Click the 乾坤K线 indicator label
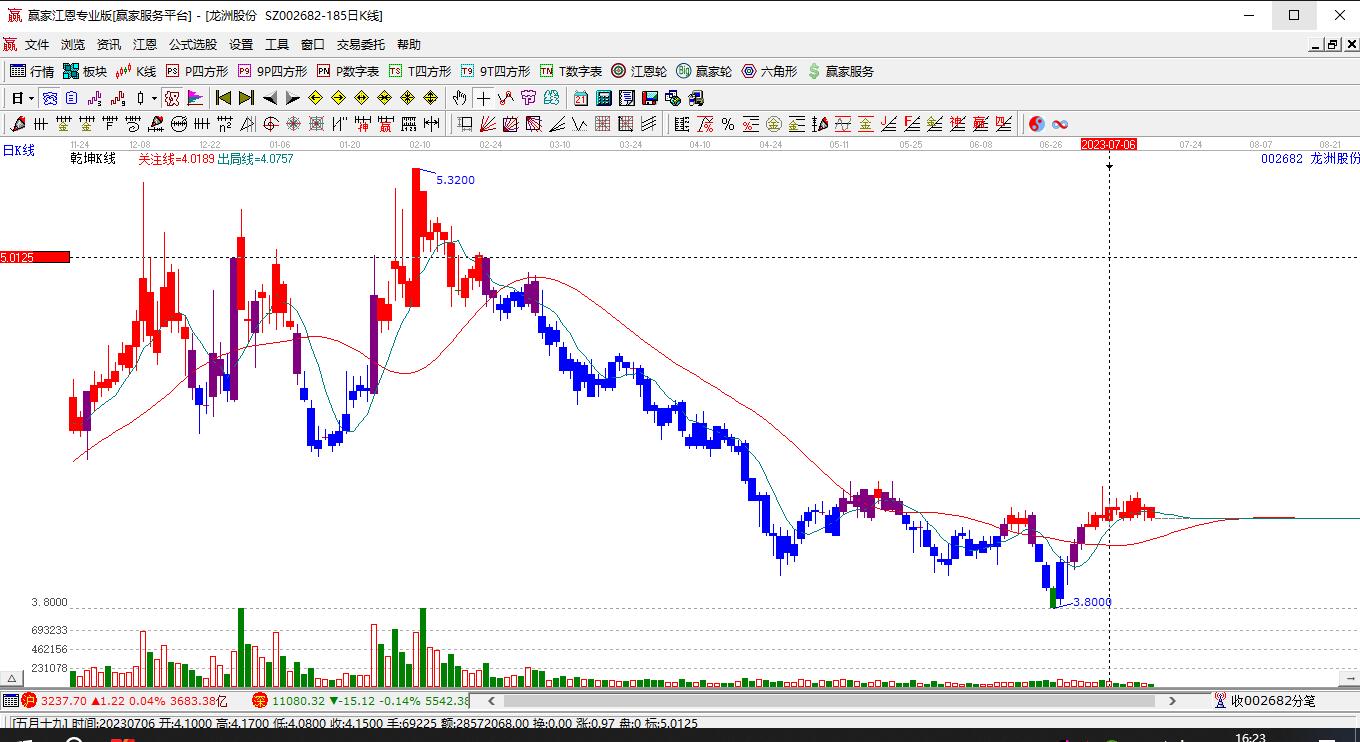 (x=93, y=158)
